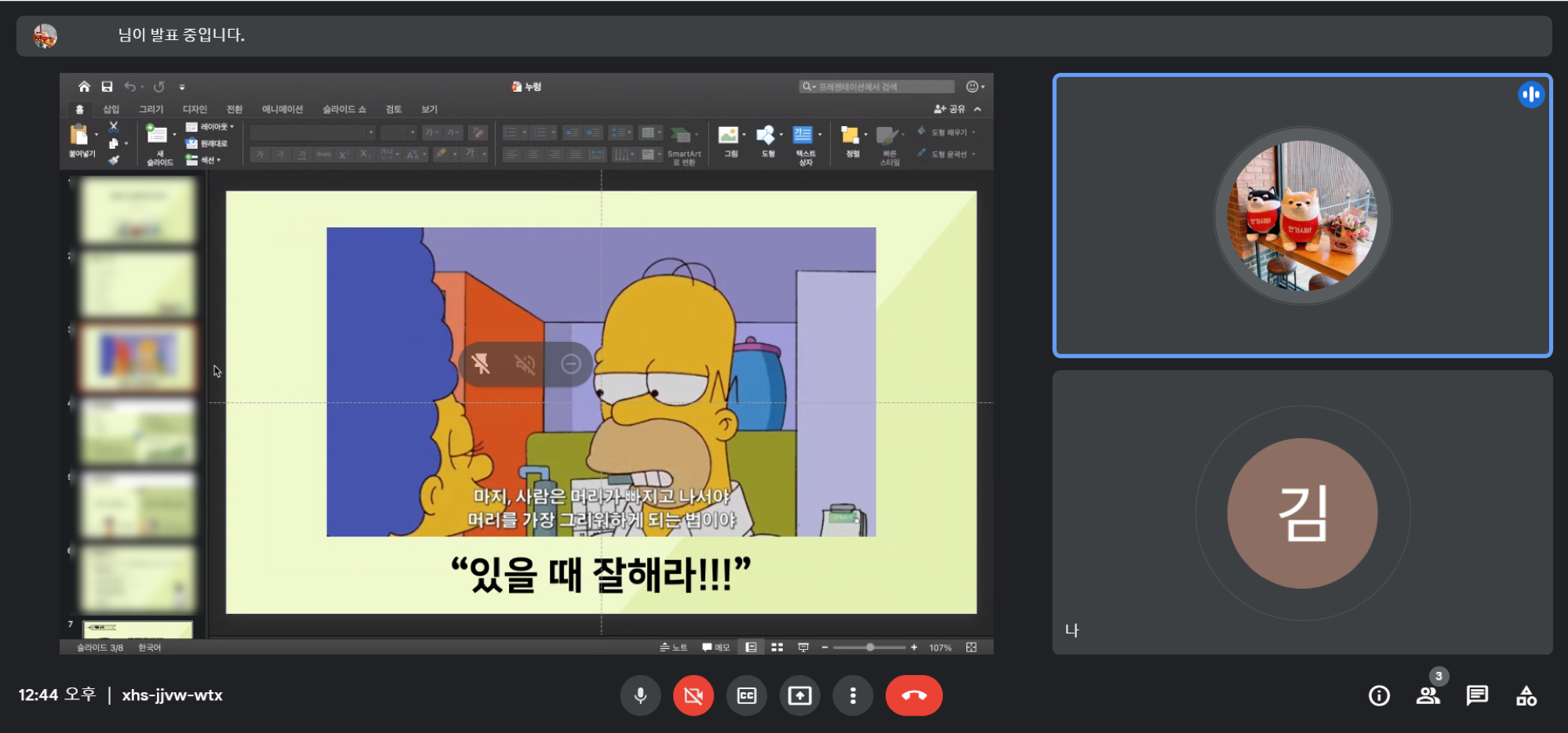Open the 도형 윤곽선 dropdown
This screenshot has width=1568, height=733.
click(x=946, y=154)
